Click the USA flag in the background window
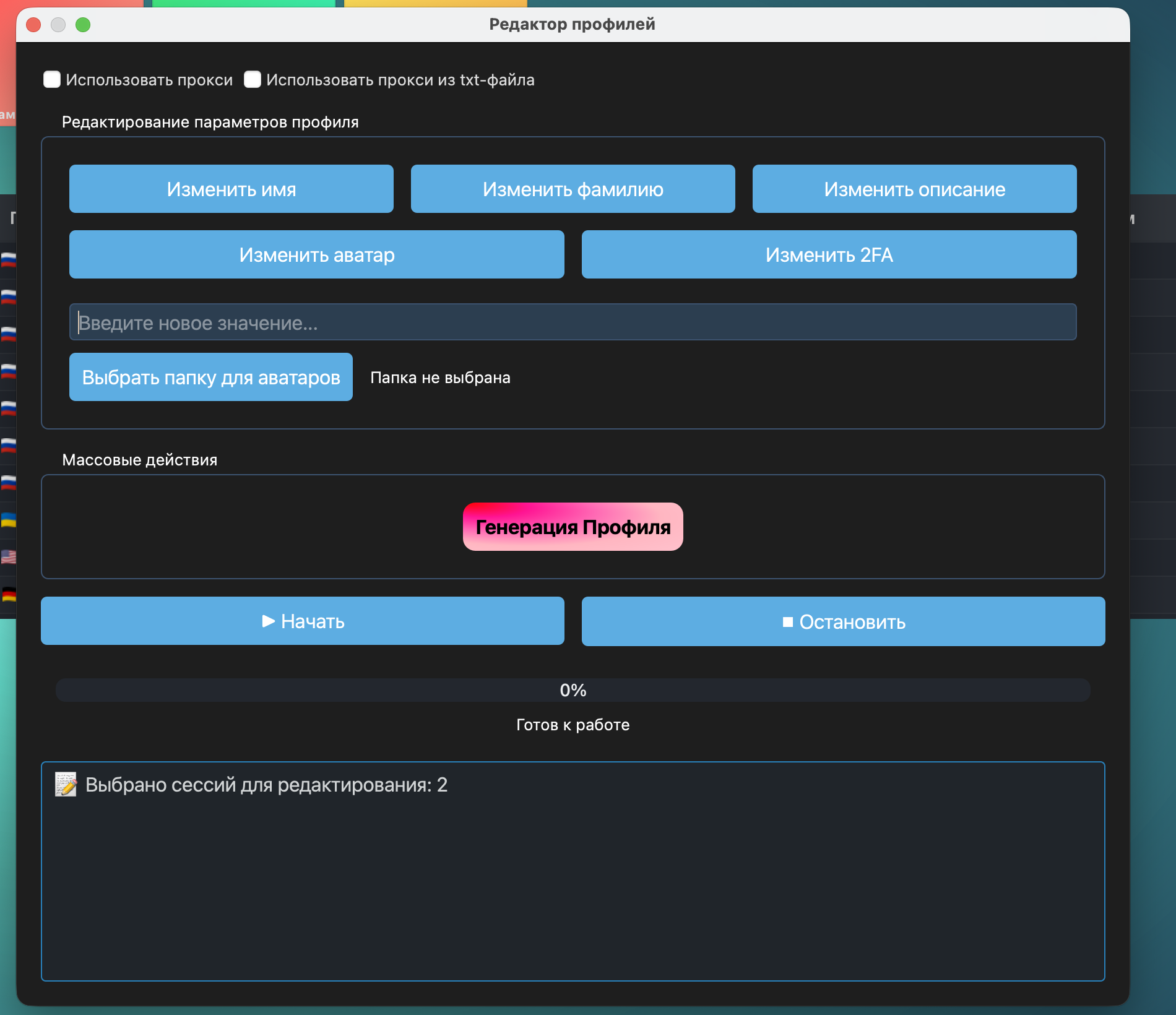 (x=9, y=557)
